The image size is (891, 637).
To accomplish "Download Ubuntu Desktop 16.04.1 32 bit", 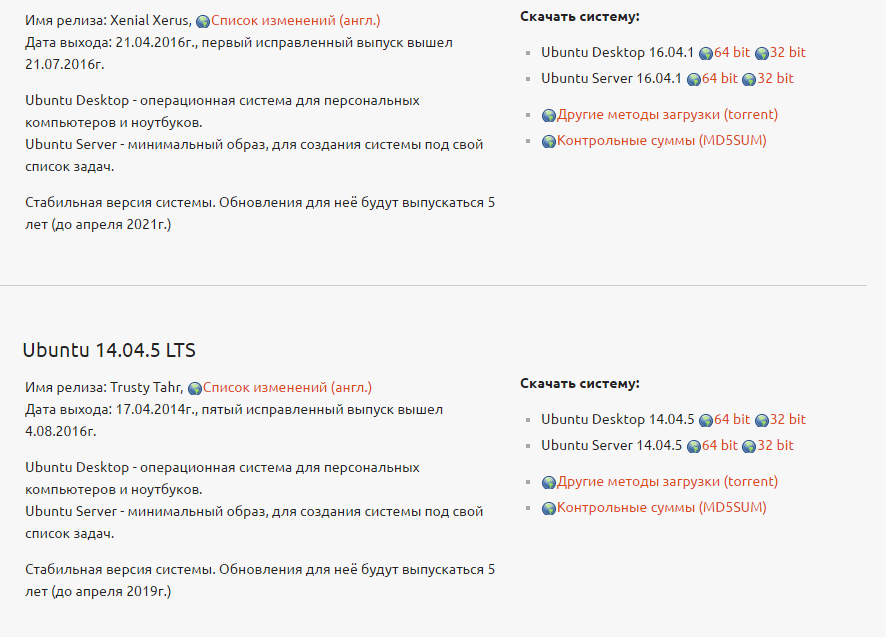I will pos(787,52).
